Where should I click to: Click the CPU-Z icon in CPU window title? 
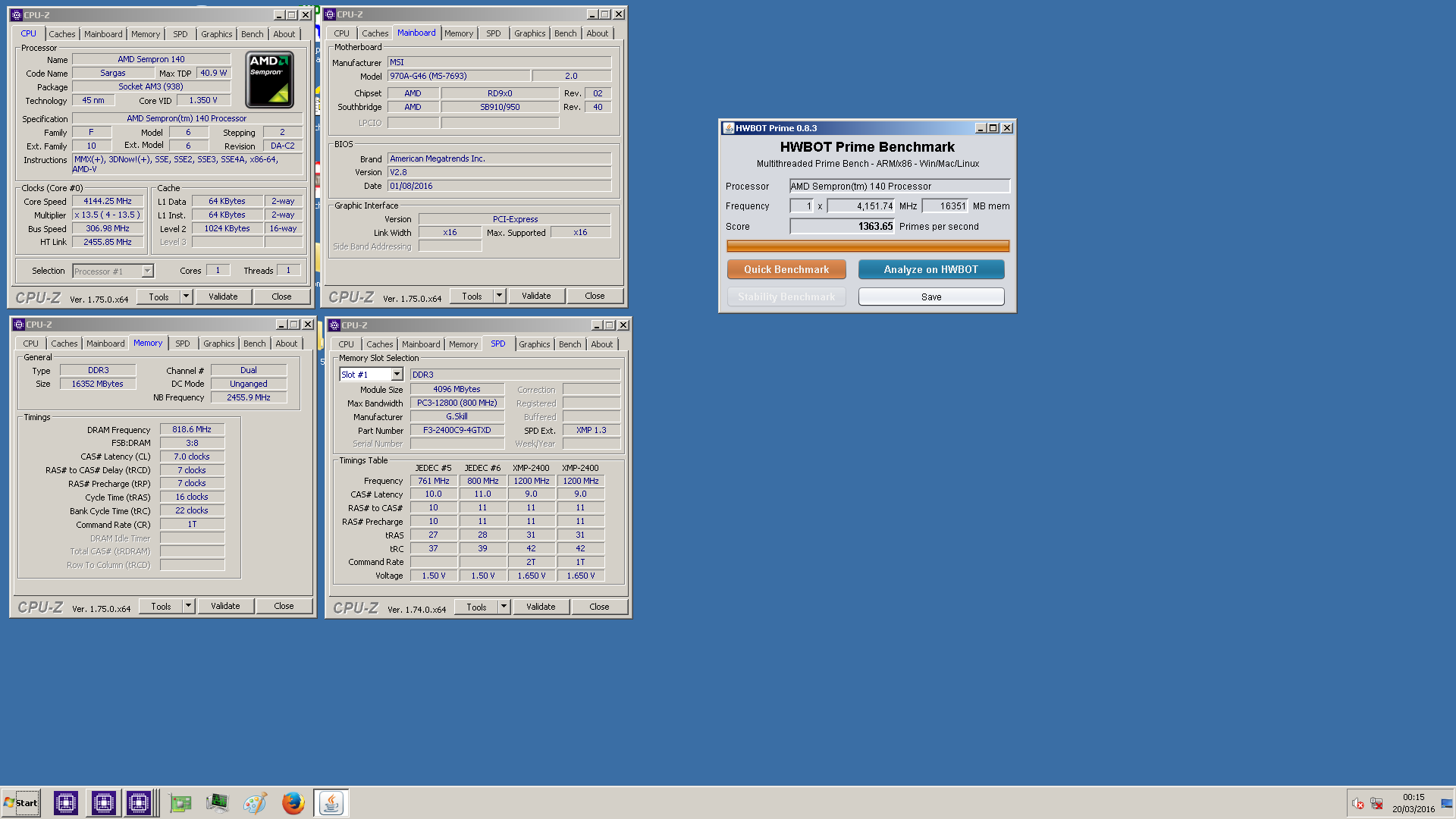17,15
